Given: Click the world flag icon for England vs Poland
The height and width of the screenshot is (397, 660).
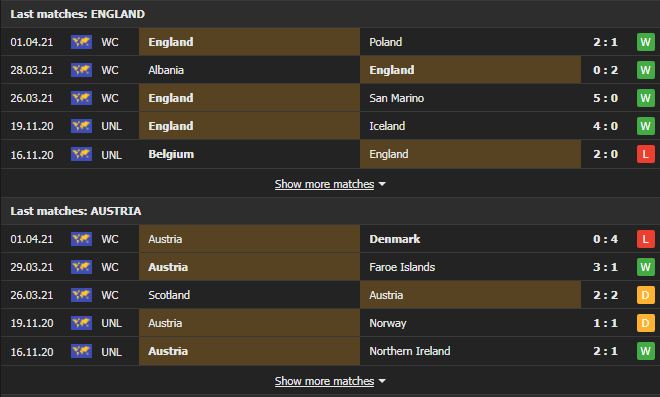Looking at the screenshot, I should click(x=81, y=42).
